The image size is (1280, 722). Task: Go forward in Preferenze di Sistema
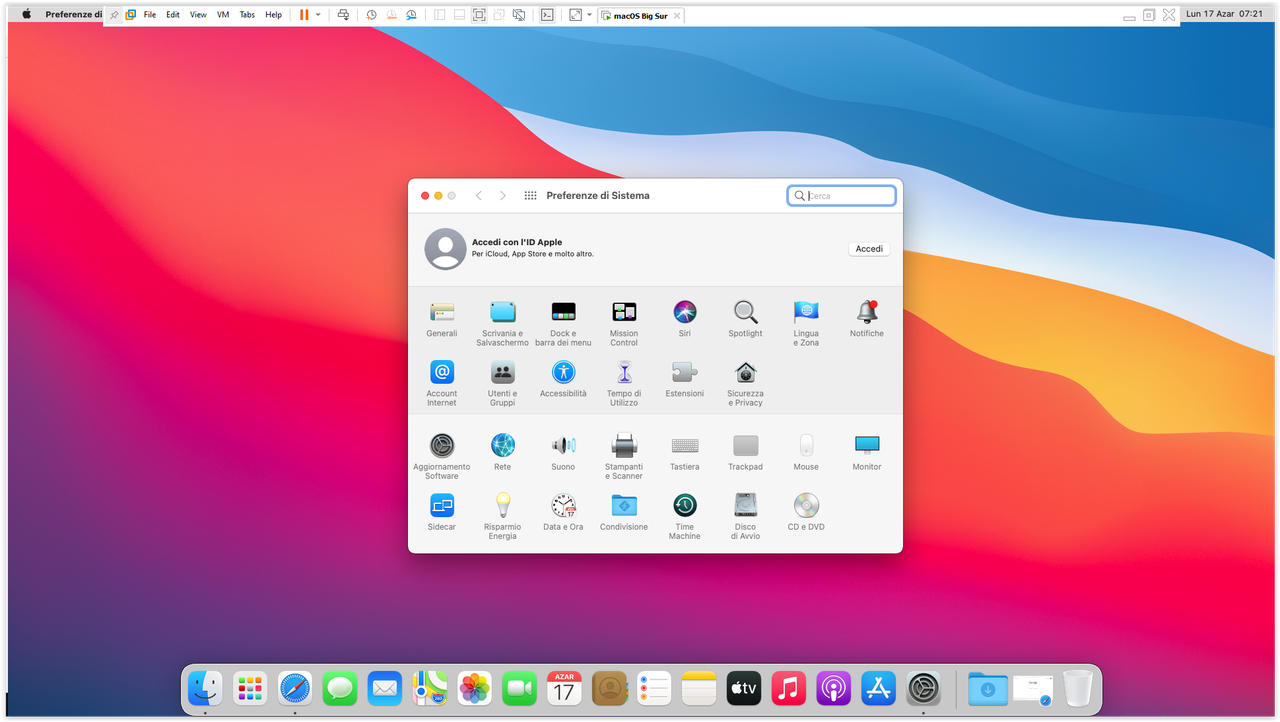point(503,196)
